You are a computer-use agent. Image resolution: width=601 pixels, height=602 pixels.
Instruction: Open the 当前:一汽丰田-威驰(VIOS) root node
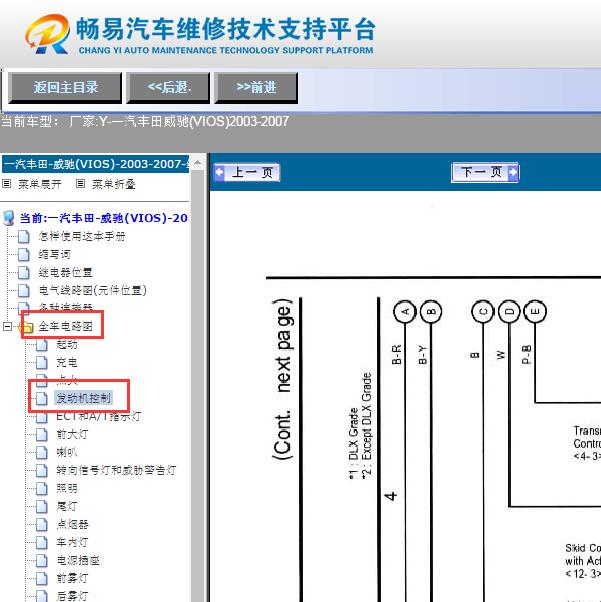click(104, 218)
